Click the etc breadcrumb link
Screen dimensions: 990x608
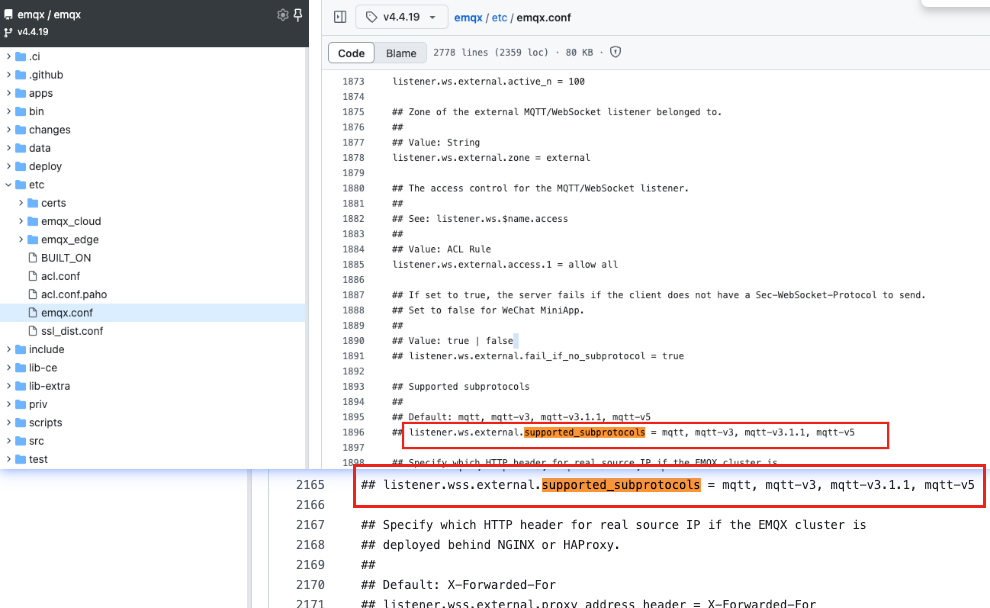tap(499, 18)
